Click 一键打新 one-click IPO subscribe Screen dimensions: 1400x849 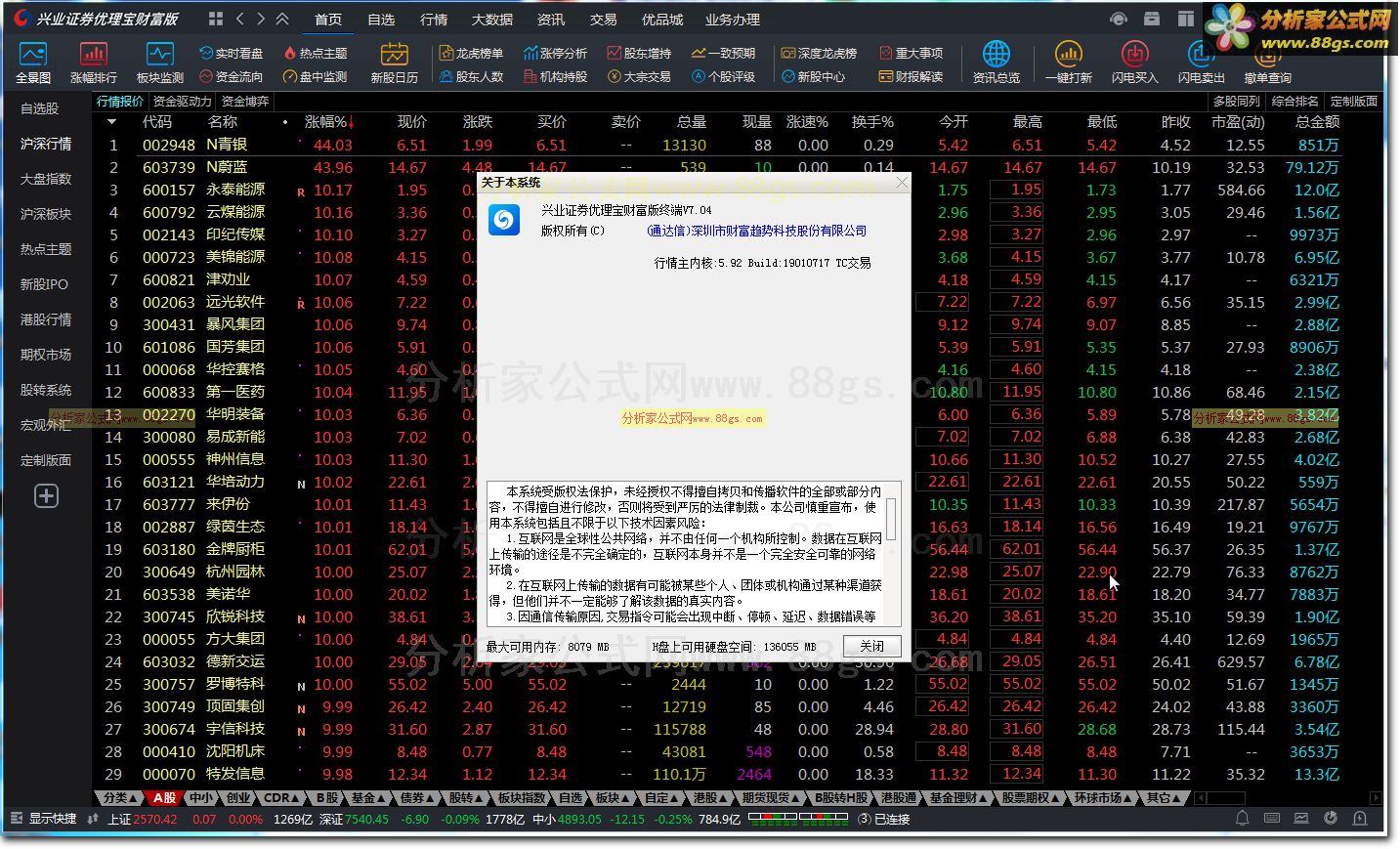coord(1068,63)
